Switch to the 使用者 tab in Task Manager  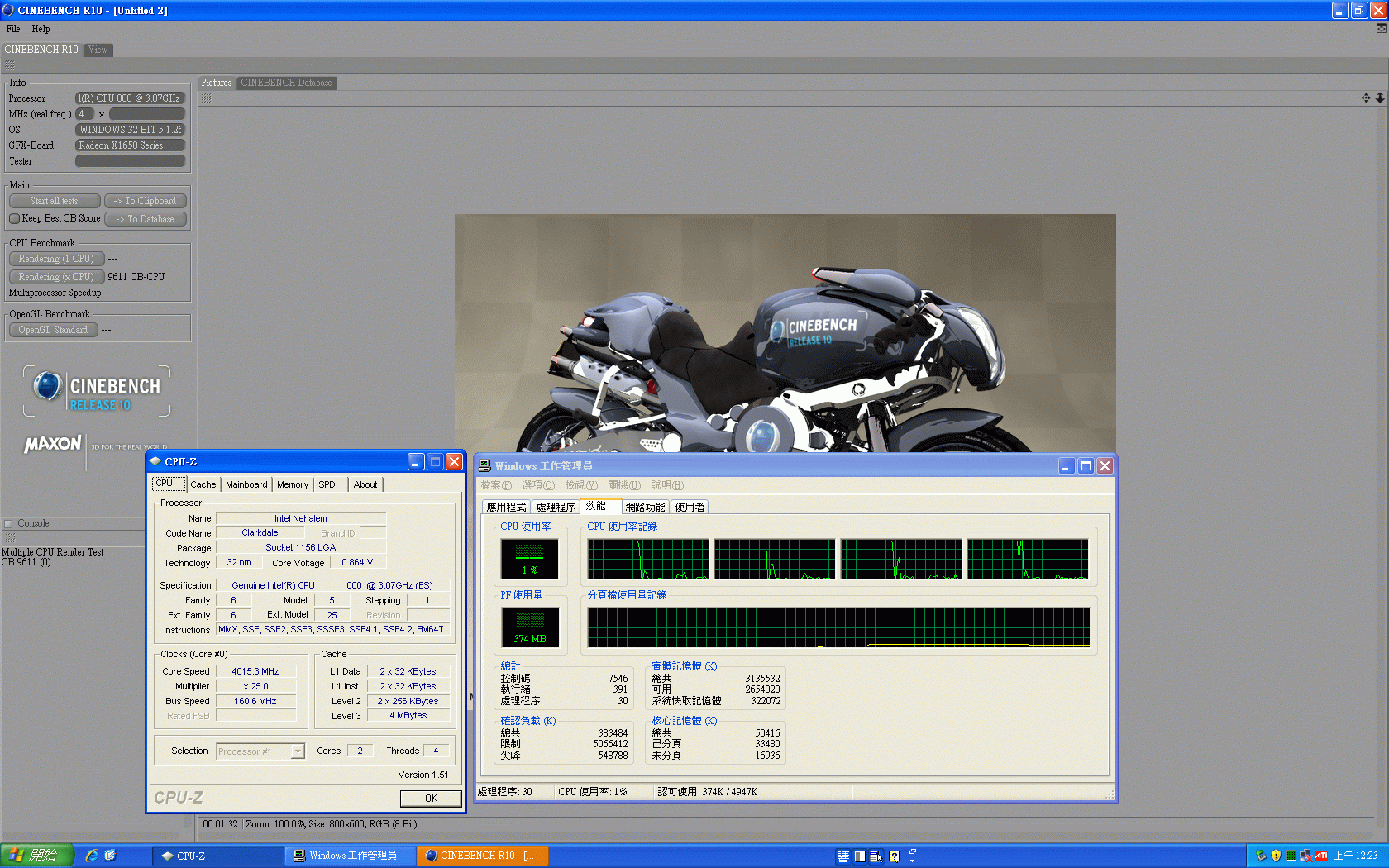(x=690, y=508)
